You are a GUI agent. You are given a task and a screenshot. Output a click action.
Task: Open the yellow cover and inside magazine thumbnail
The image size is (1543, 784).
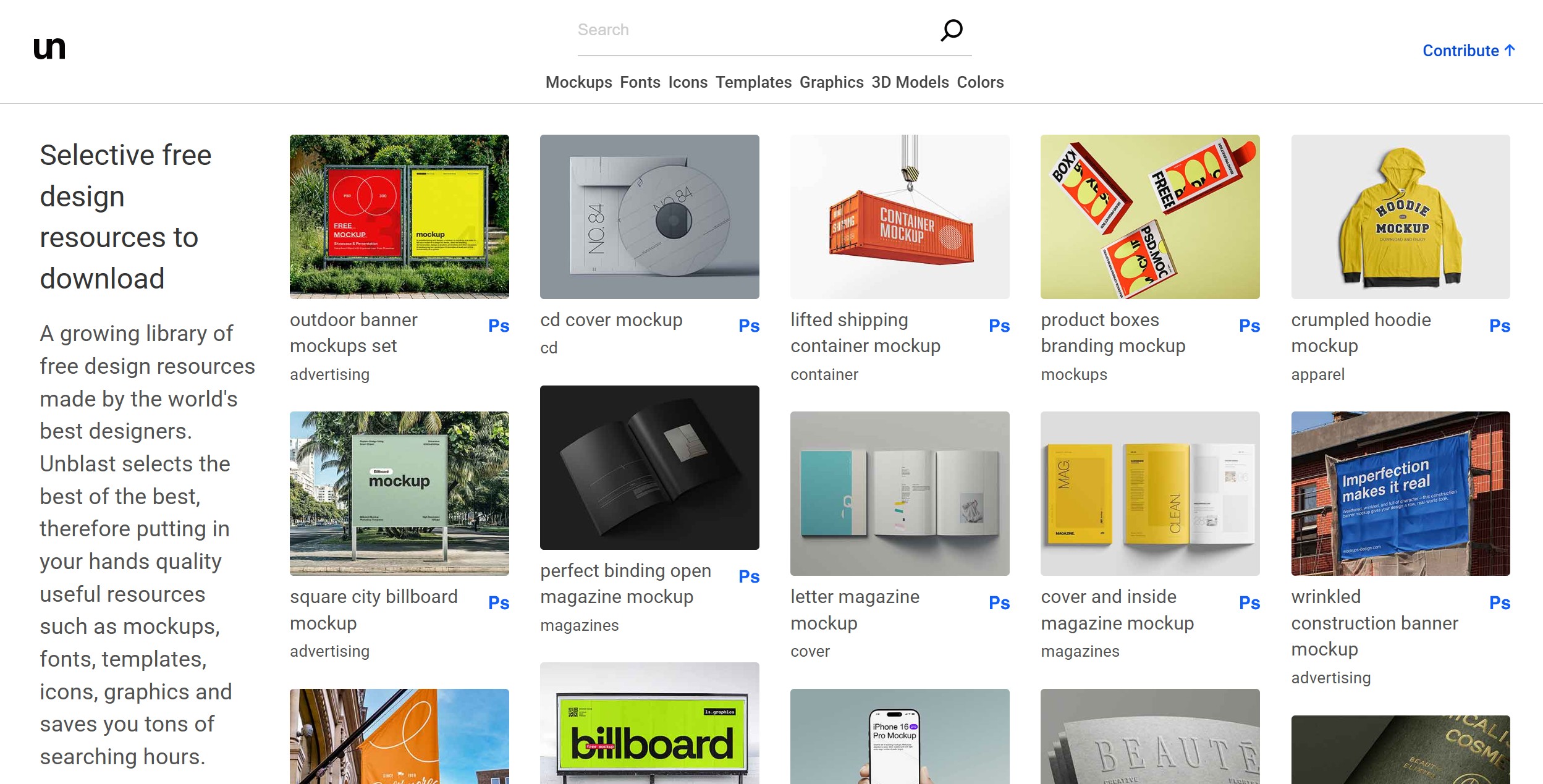tap(1150, 494)
